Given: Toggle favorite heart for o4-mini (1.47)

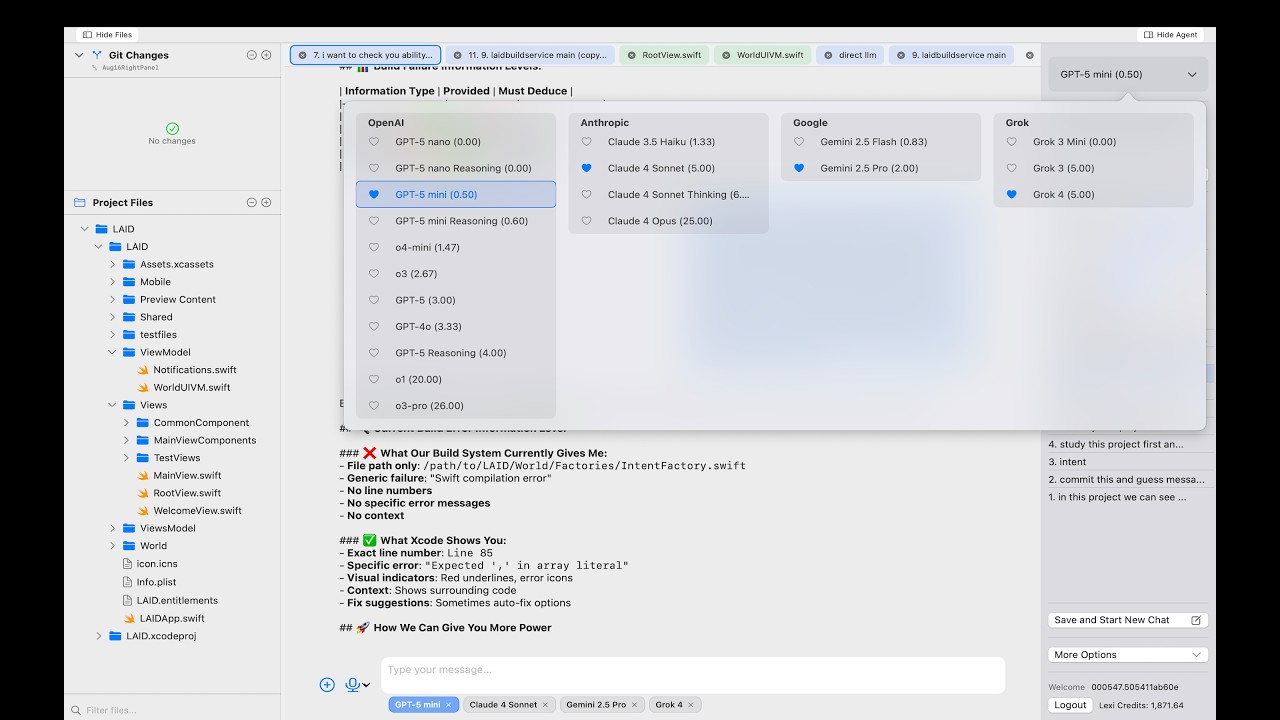Looking at the screenshot, I should point(374,247).
